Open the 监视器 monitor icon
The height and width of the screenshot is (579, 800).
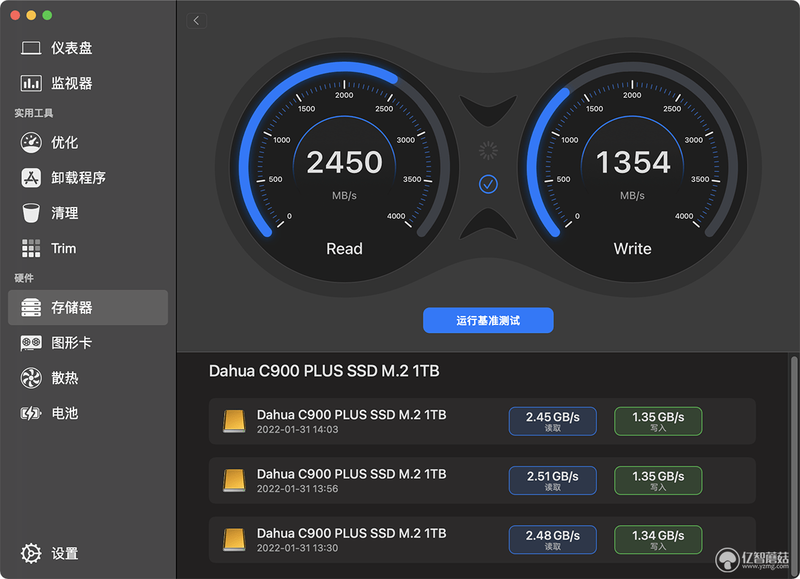tap(31, 83)
